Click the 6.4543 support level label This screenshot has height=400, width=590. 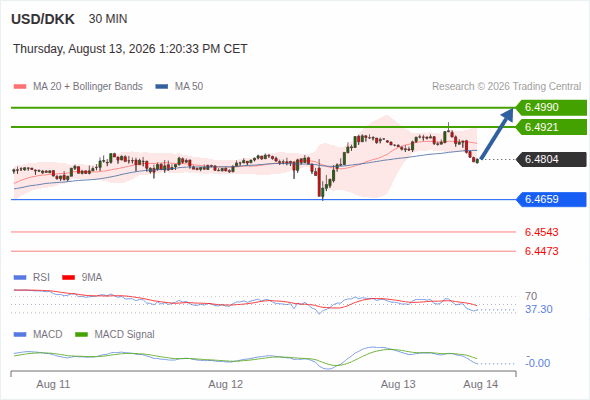pyautogui.click(x=541, y=232)
